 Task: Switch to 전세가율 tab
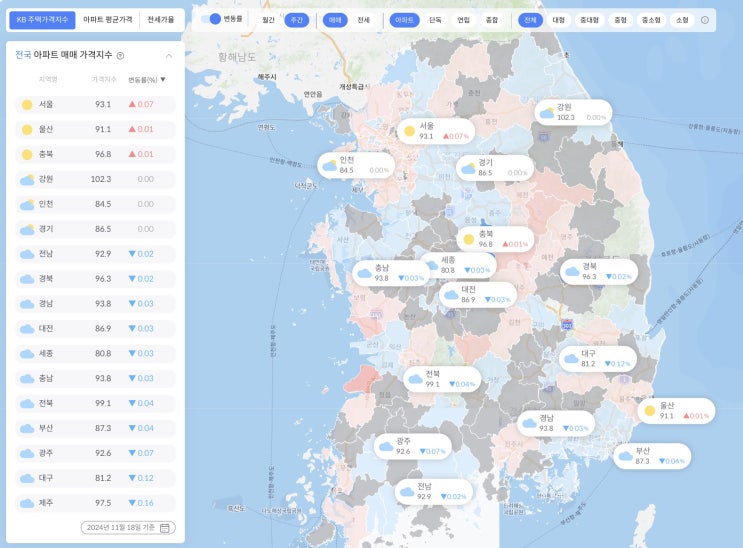pyautogui.click(x=161, y=20)
